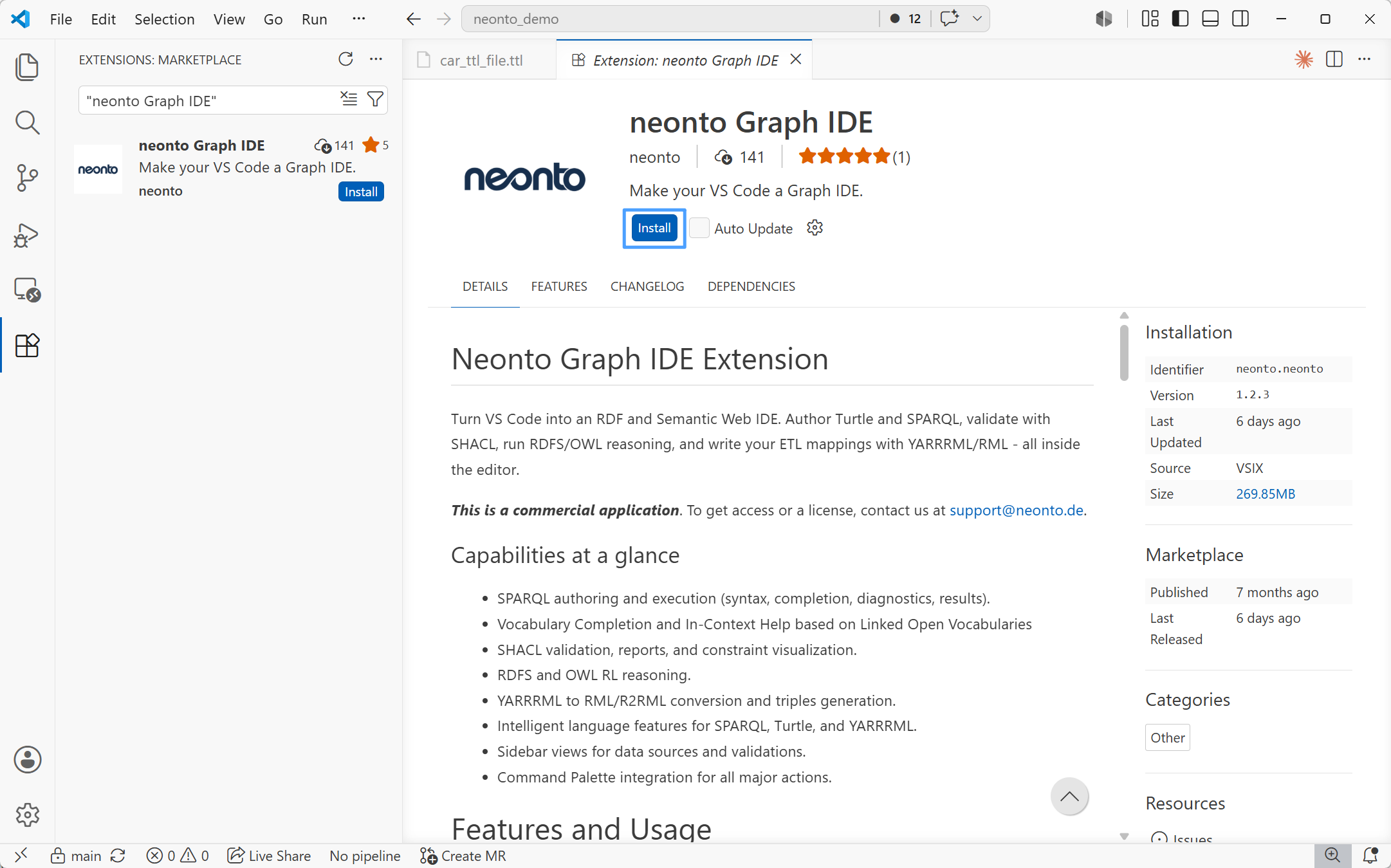
Task: Open notifications bell in status bar
Action: [1370, 856]
